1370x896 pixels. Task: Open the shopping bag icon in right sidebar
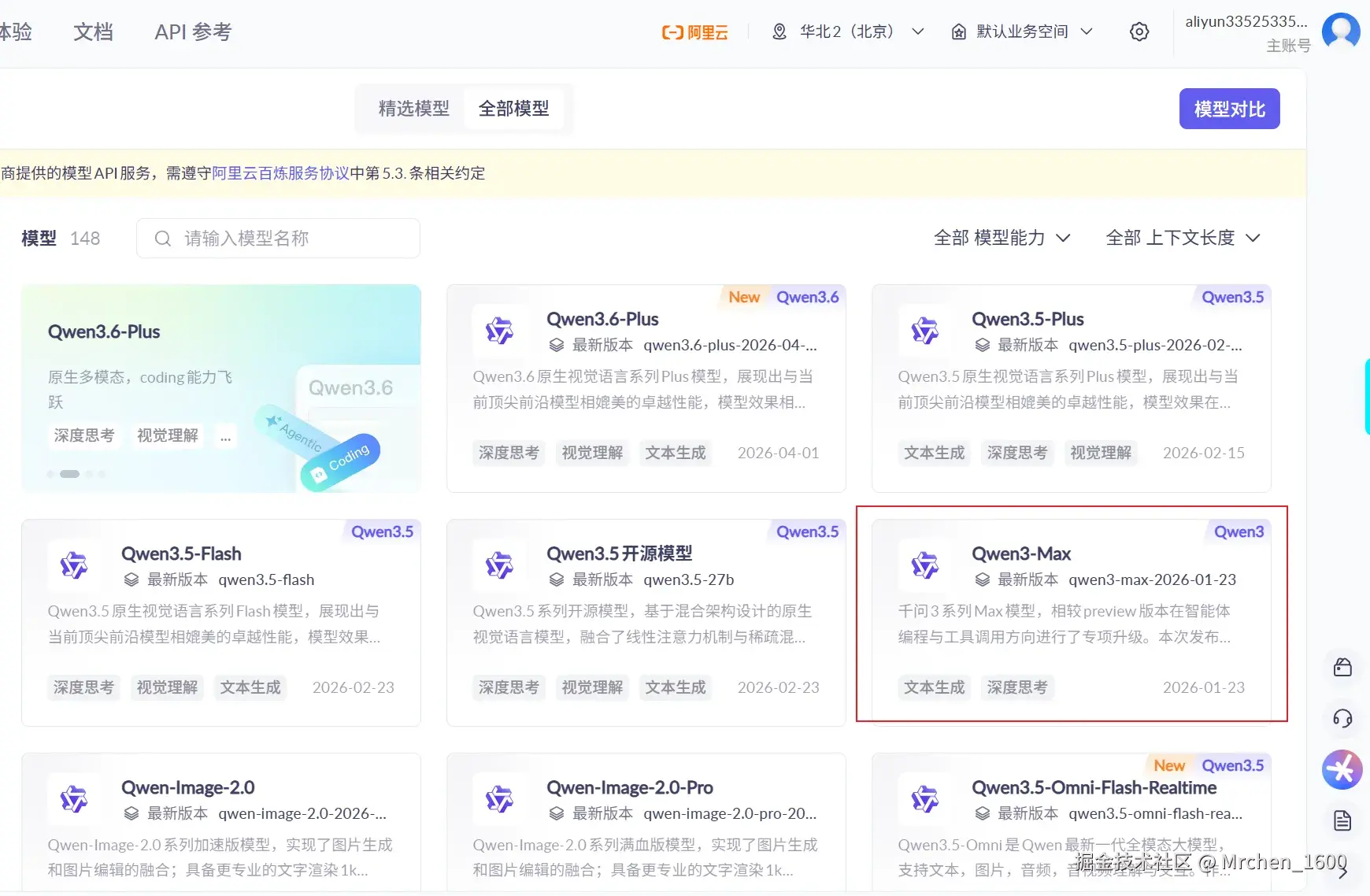[1342, 667]
